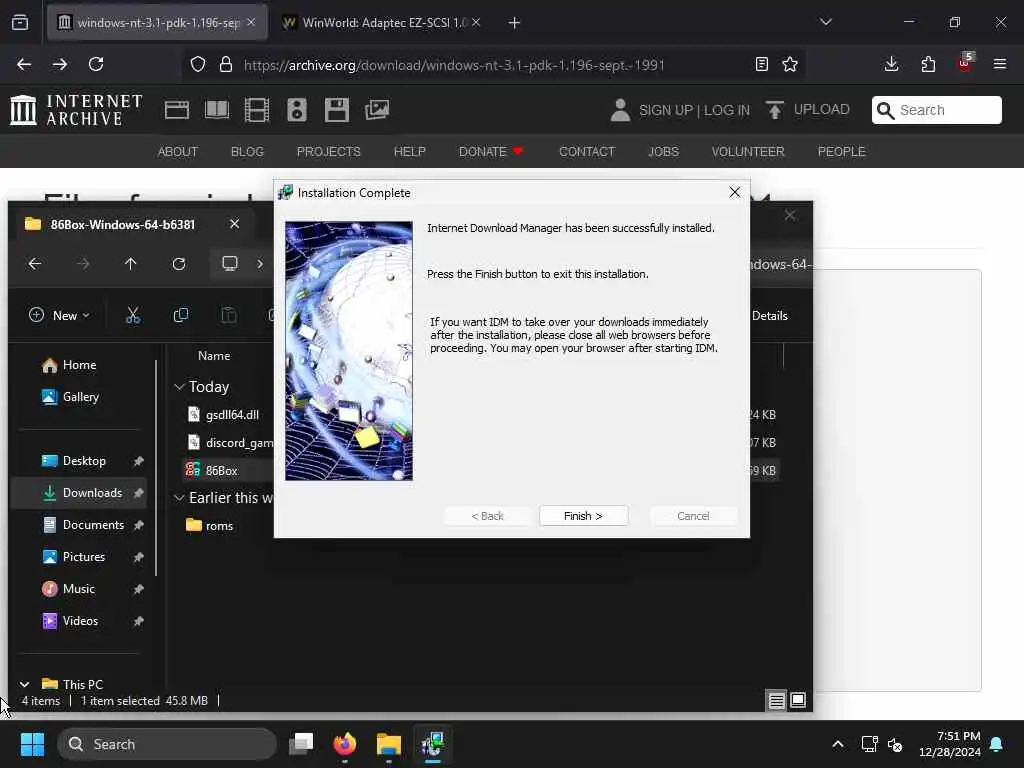Open Internet Archive images icon
Viewport: 1024px width, 768px height.
[377, 110]
